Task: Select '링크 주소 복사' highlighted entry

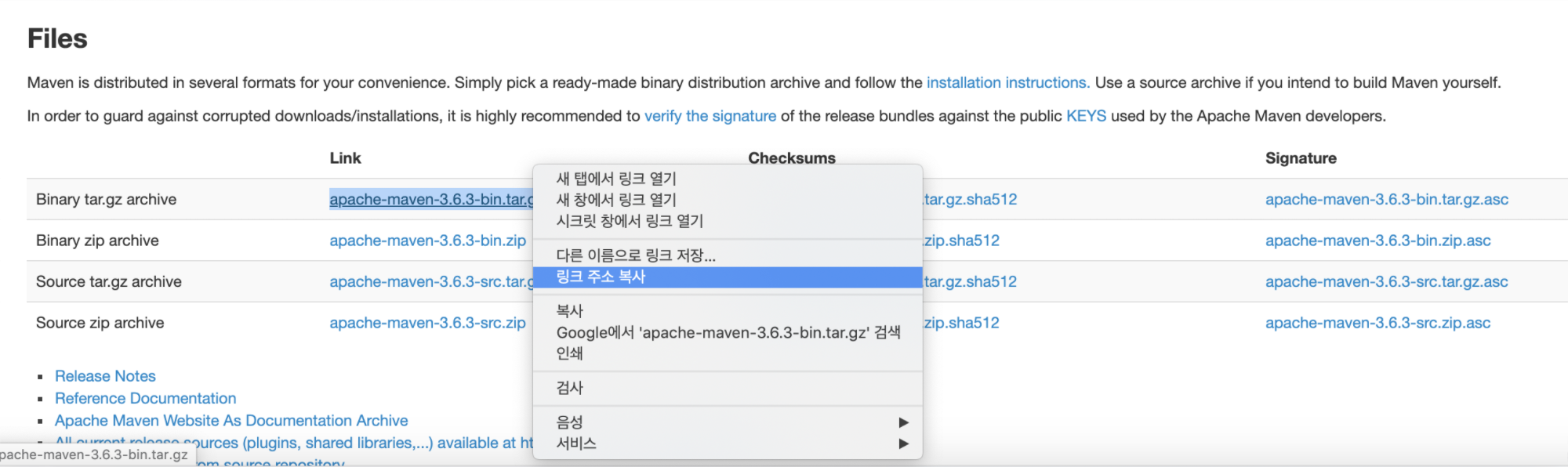Action: point(728,277)
